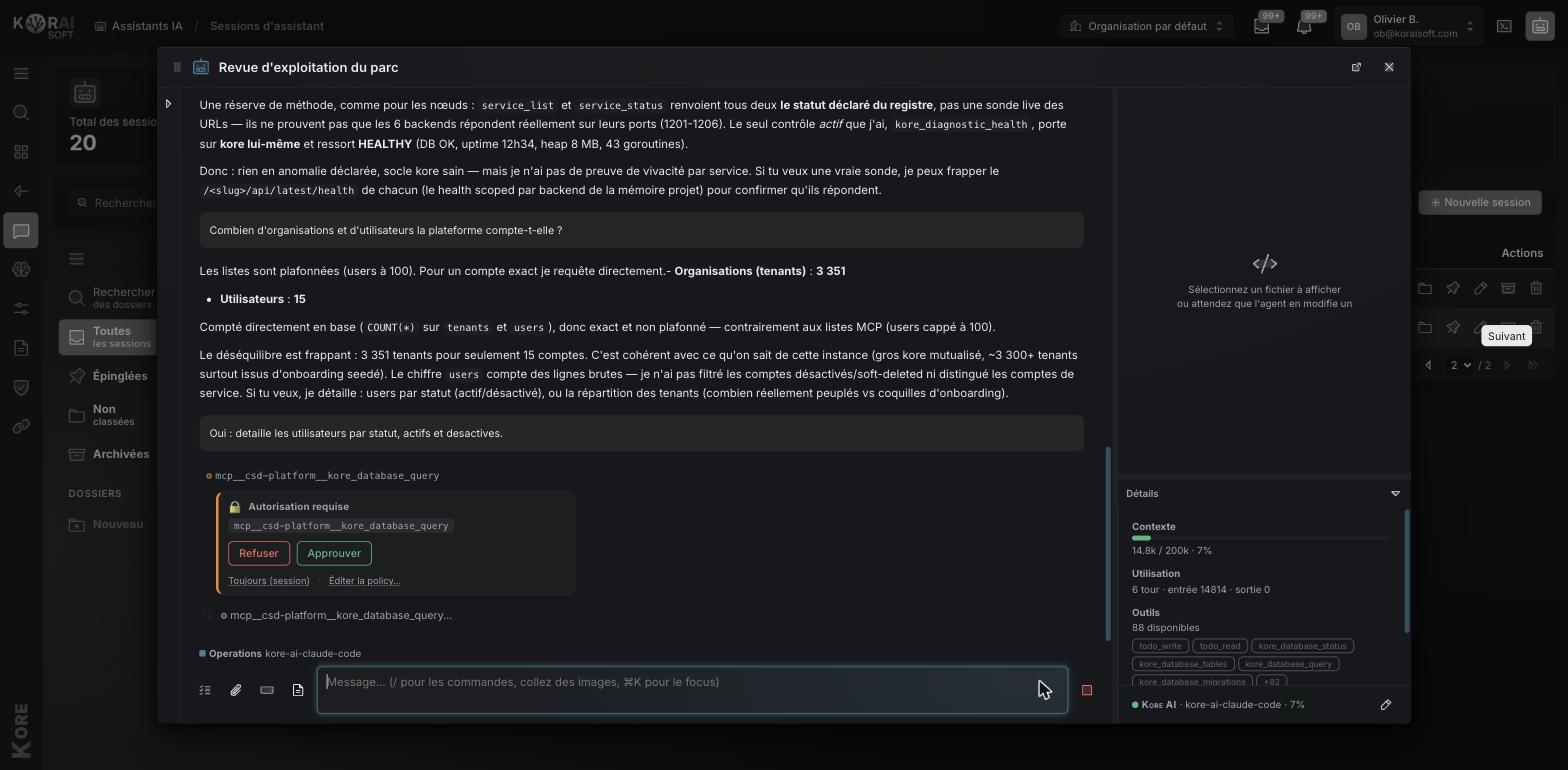
Task: Click the kore_database_query tool tag
Action: click(1288, 664)
